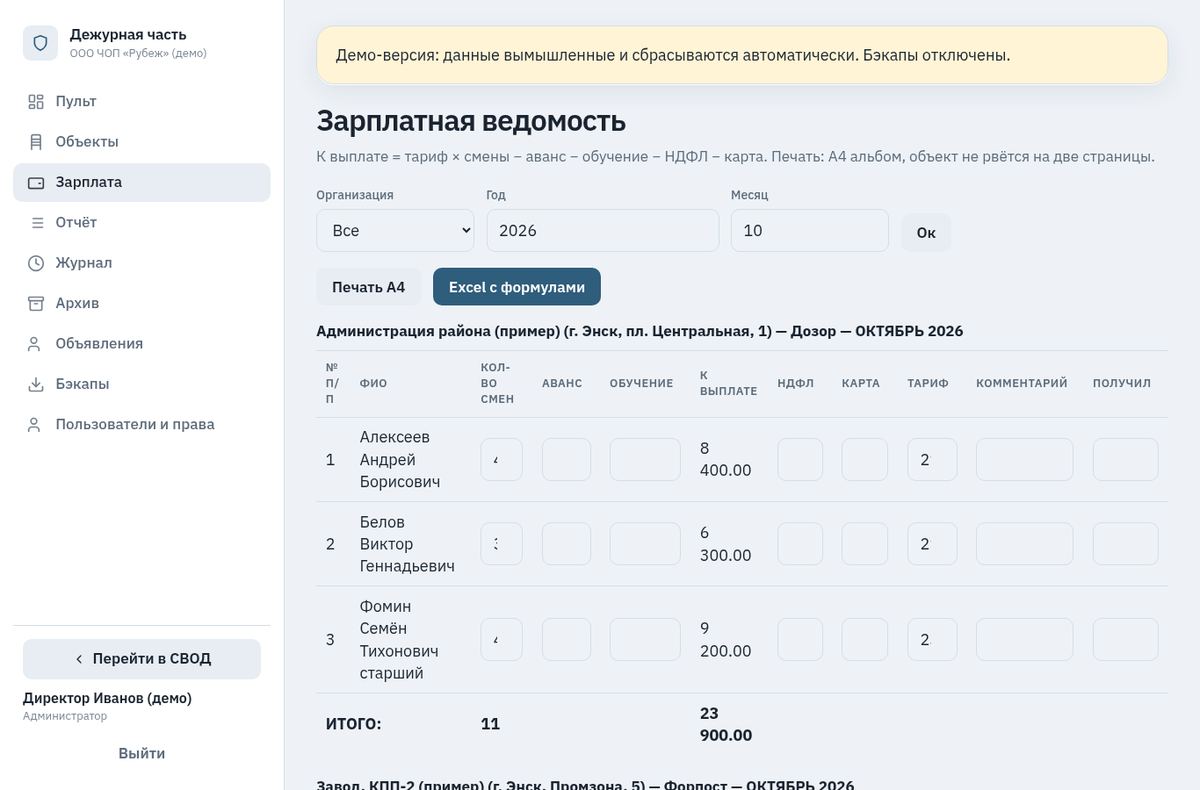Click the Печать А4 button

tap(369, 287)
